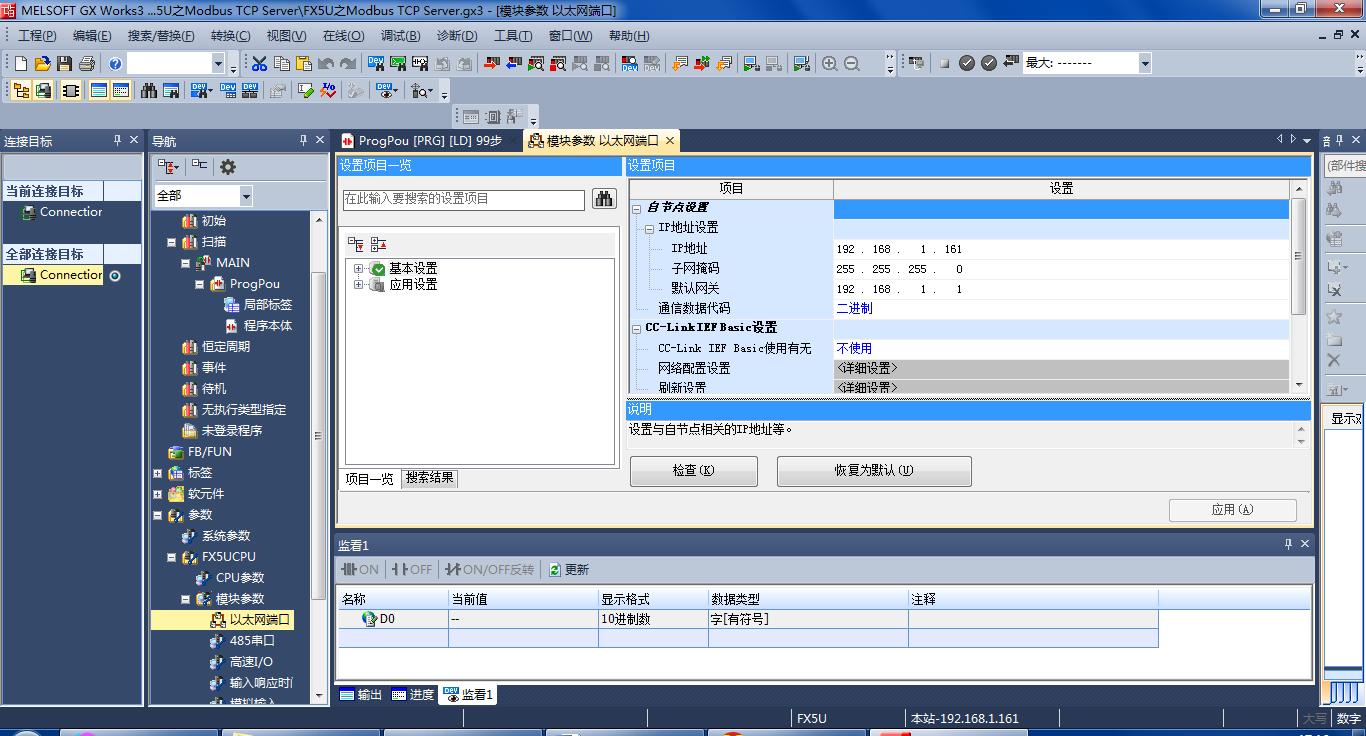
Task: Switch to 输出 bottom tab
Action: pyautogui.click(x=361, y=694)
